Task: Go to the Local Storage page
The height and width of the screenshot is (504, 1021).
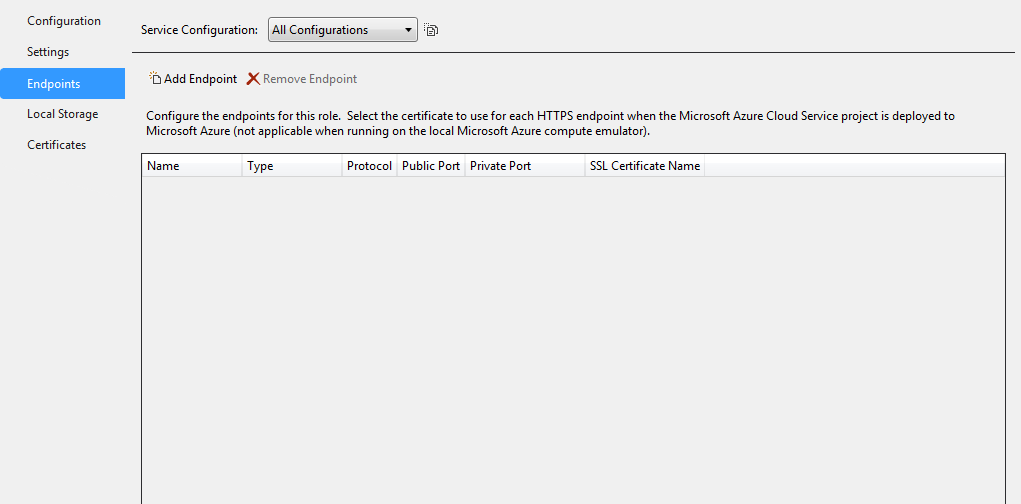Action: [62, 114]
